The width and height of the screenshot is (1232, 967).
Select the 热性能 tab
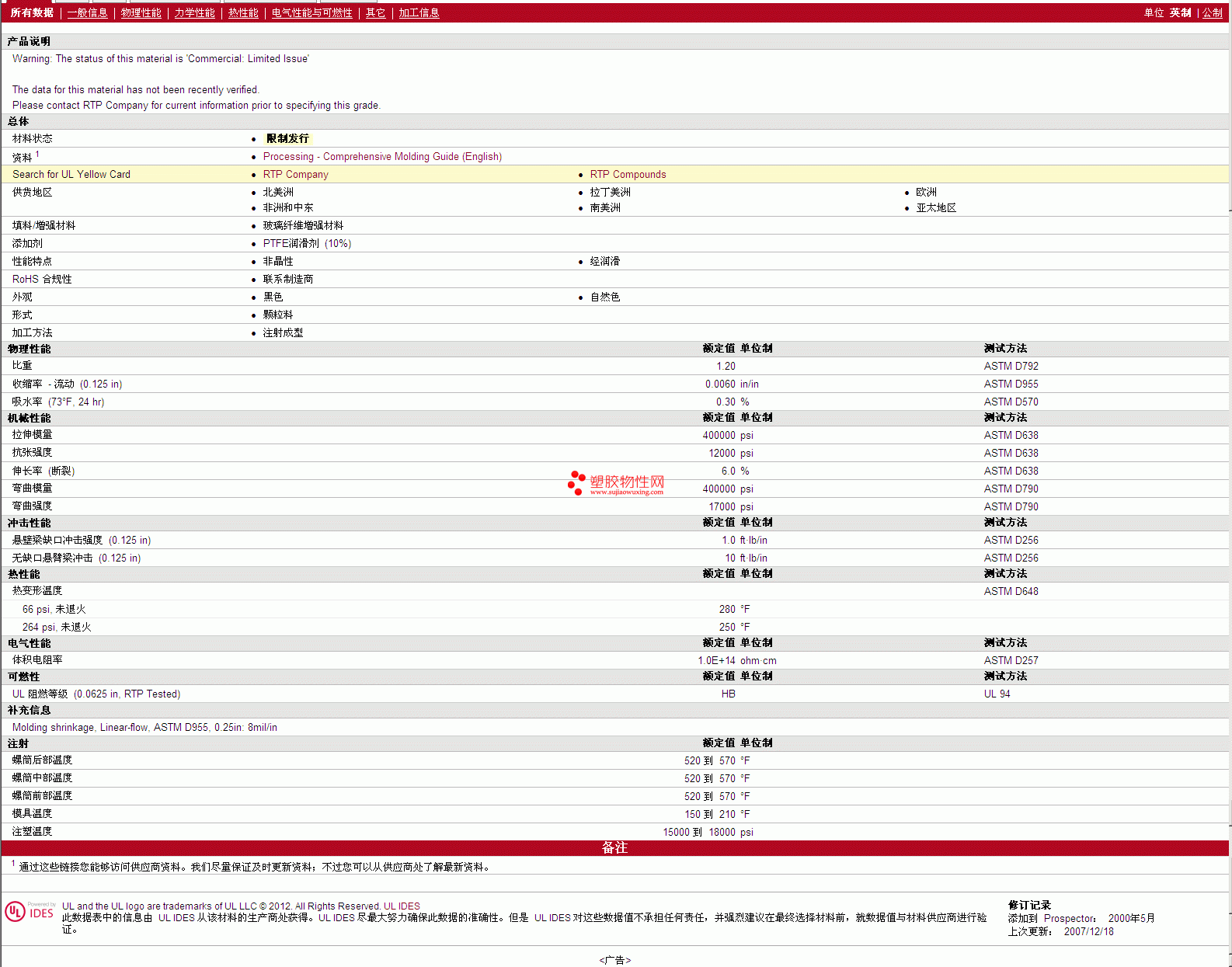(243, 13)
